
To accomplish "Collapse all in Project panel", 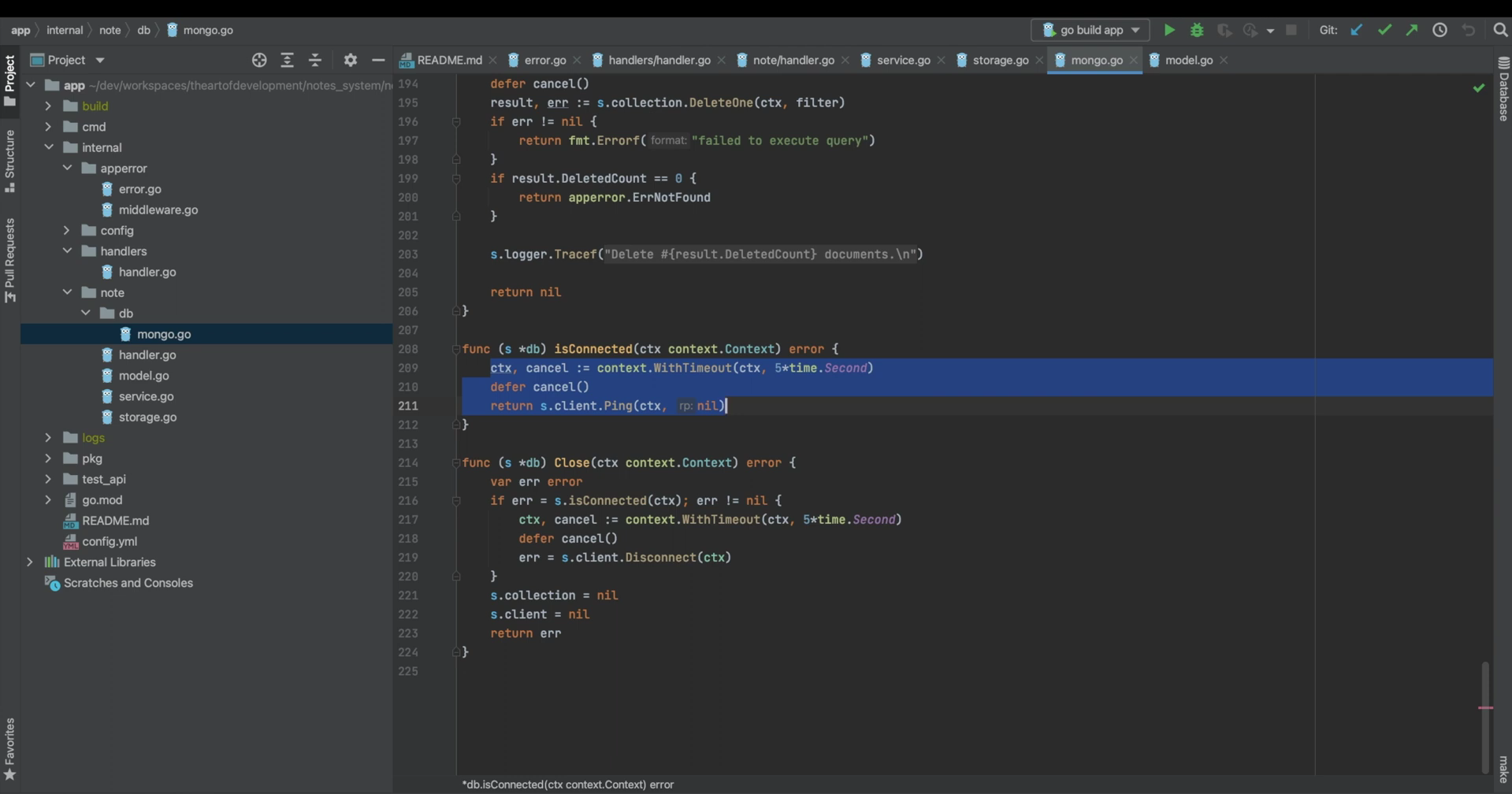I will coord(315,60).
